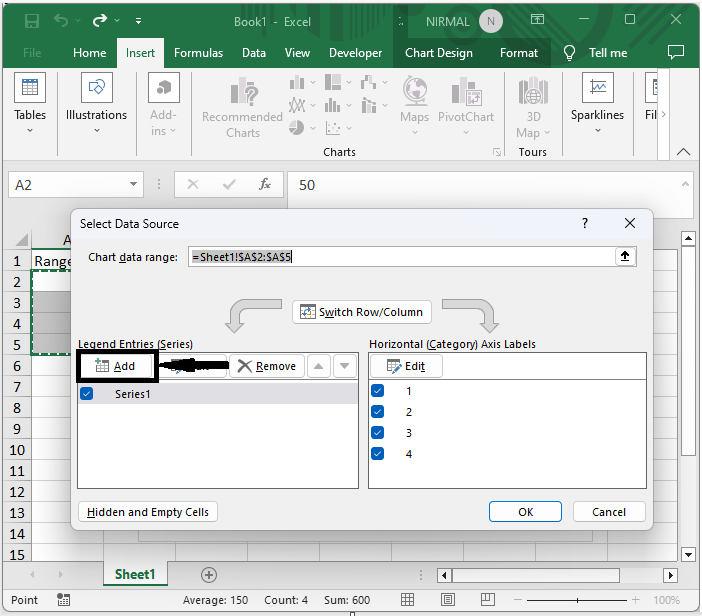Switch to the Developer tab
Screen dimensions: 702x616
tap(355, 53)
